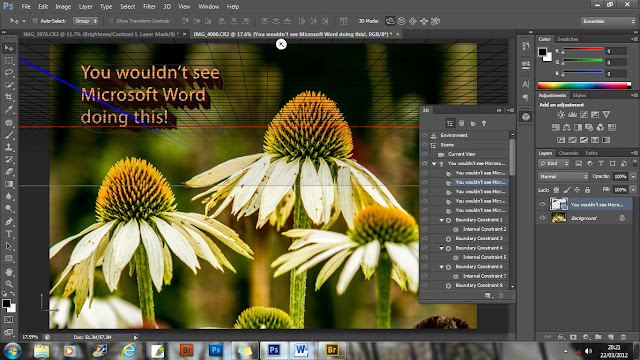Select the Blur tool
Viewport: 640px width, 360px height.
coord(9,196)
